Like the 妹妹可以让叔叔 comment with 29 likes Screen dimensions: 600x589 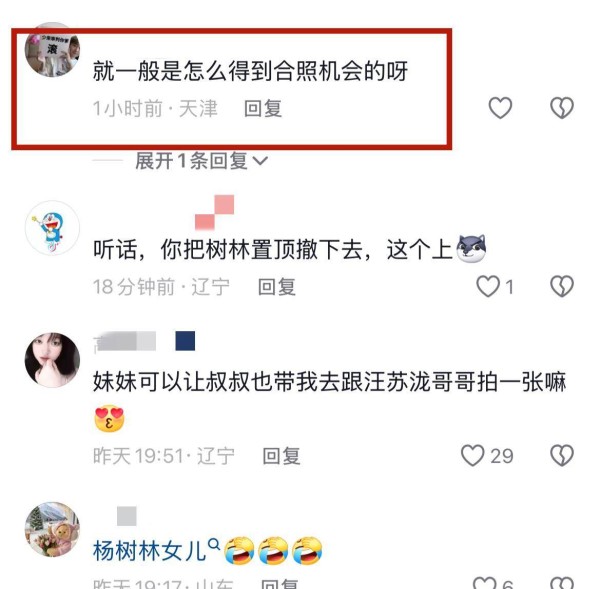click(x=473, y=455)
